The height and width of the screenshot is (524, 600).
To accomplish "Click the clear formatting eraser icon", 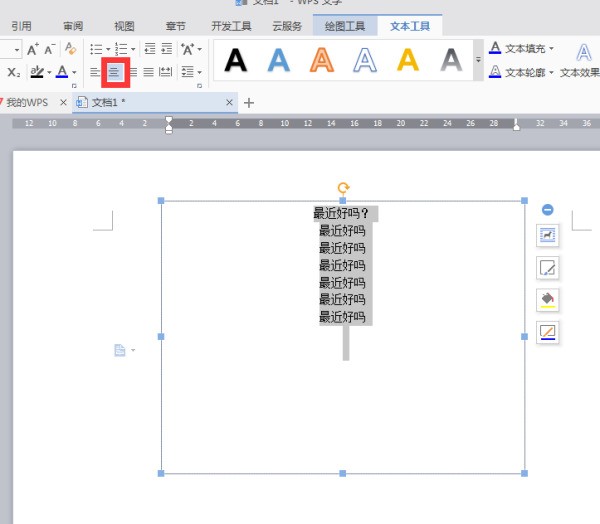I will pos(70,49).
